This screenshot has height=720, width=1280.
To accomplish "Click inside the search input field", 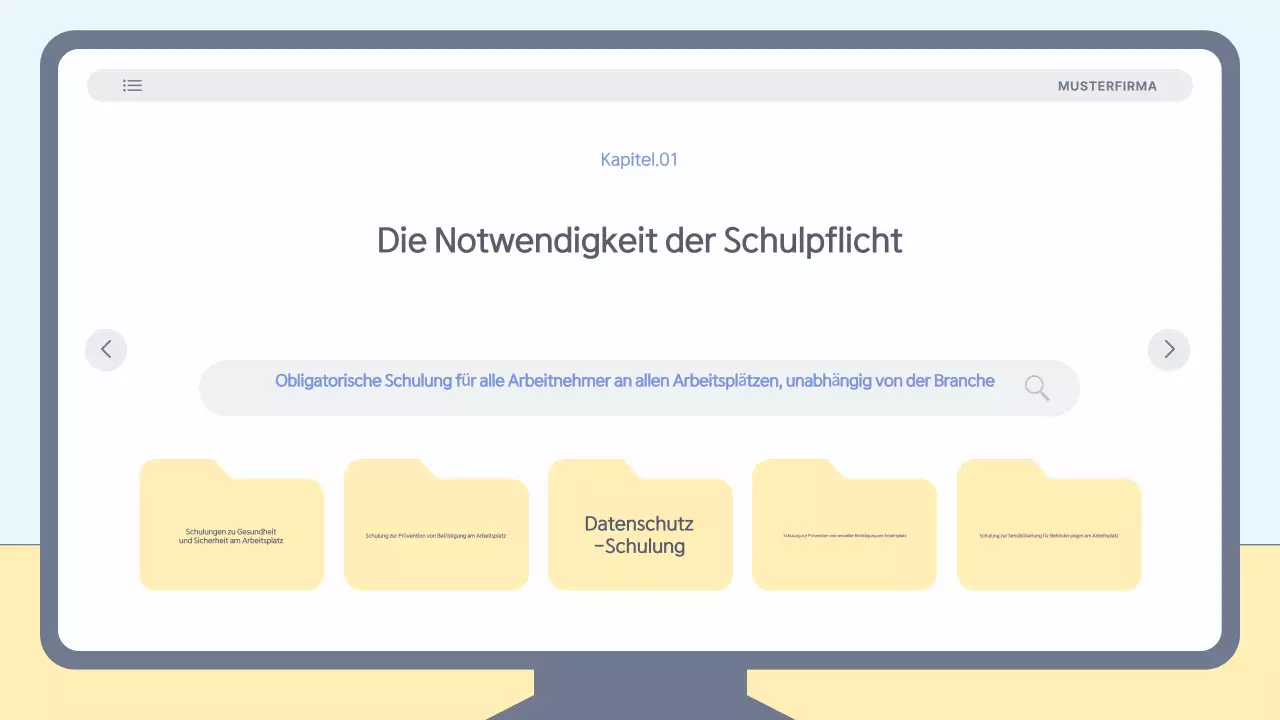I will 620,388.
